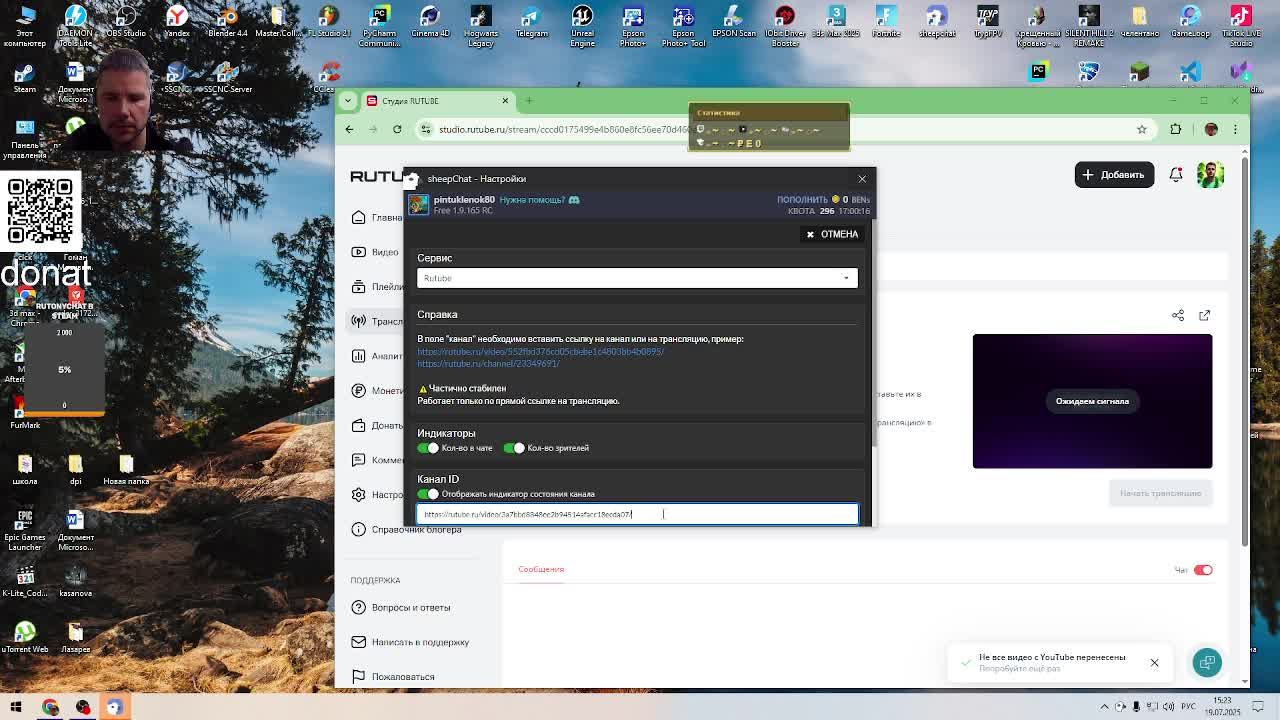The height and width of the screenshot is (720, 1280).
Task: Click the Начать трансляцию button
Action: click(x=1160, y=493)
